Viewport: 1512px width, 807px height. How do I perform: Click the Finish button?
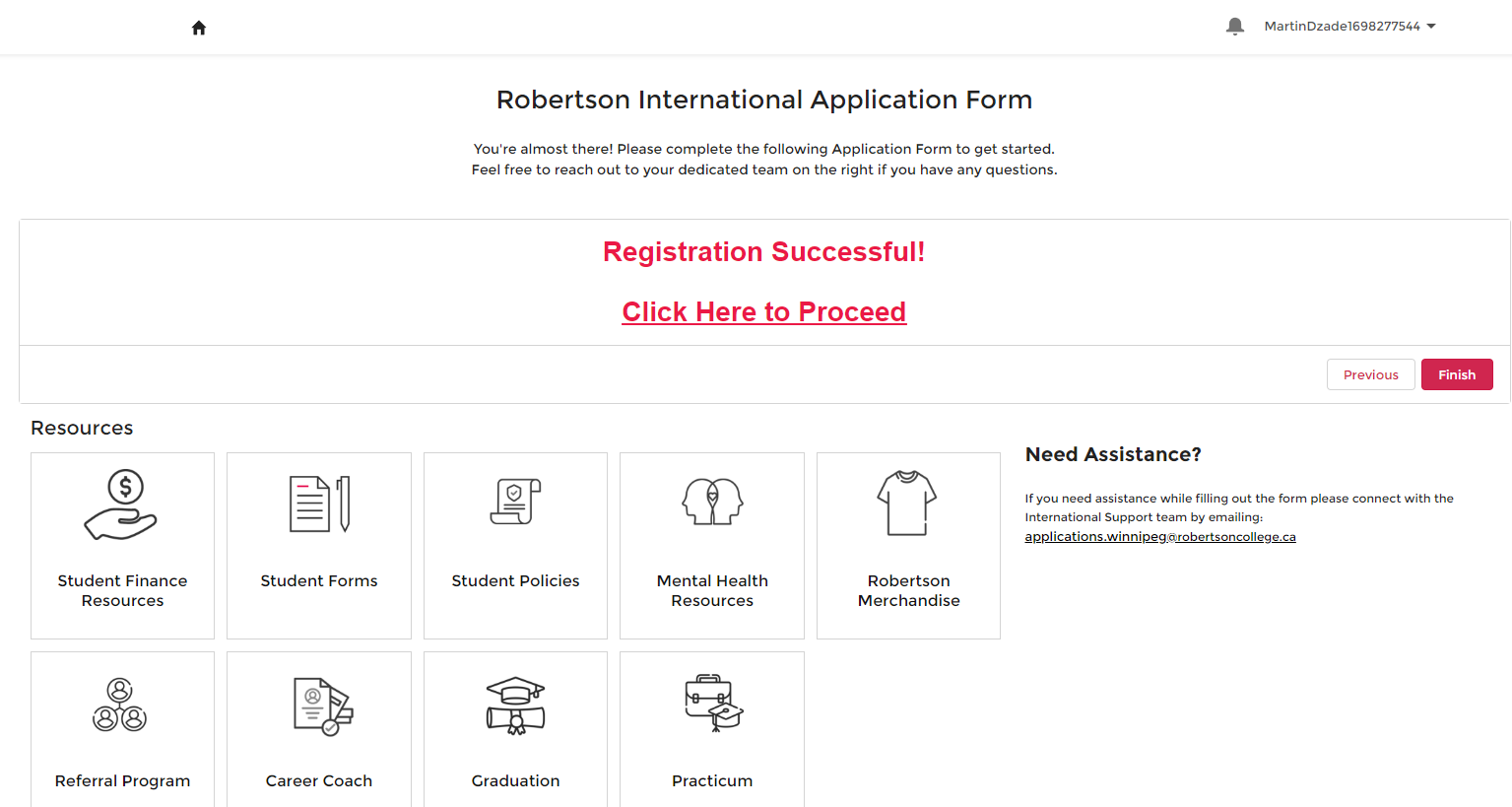coord(1457,374)
